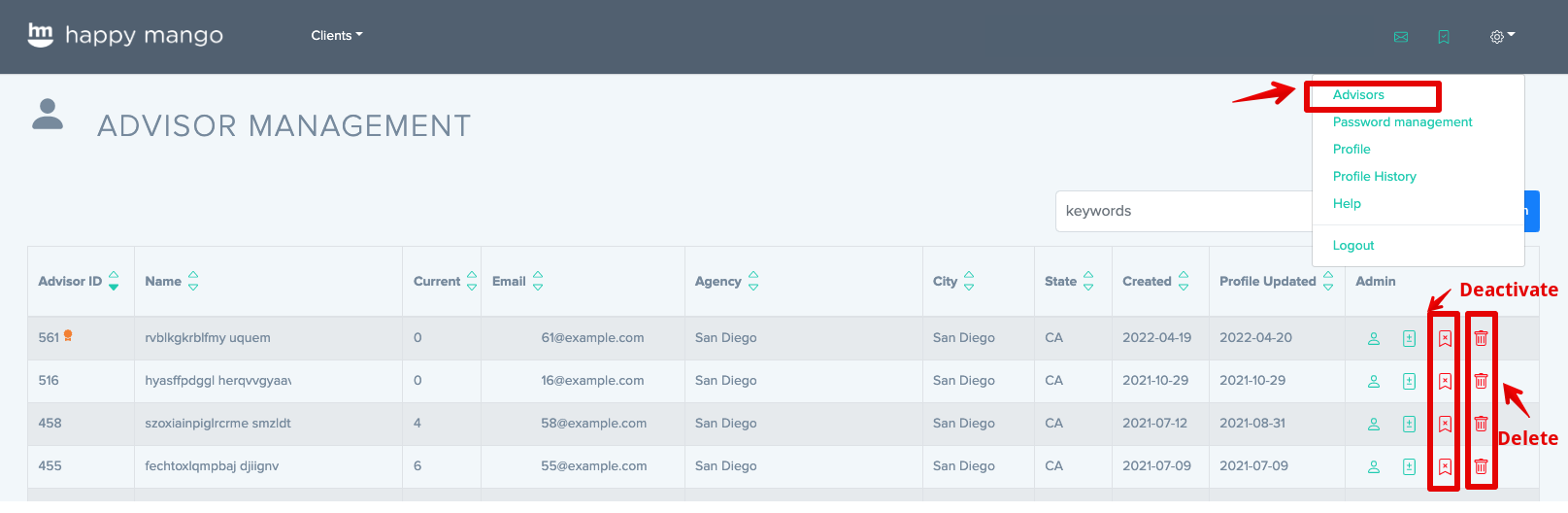Image resolution: width=1568 pixels, height=513 pixels.
Task: Expand the Clients dropdown in the navbar
Action: click(x=336, y=35)
